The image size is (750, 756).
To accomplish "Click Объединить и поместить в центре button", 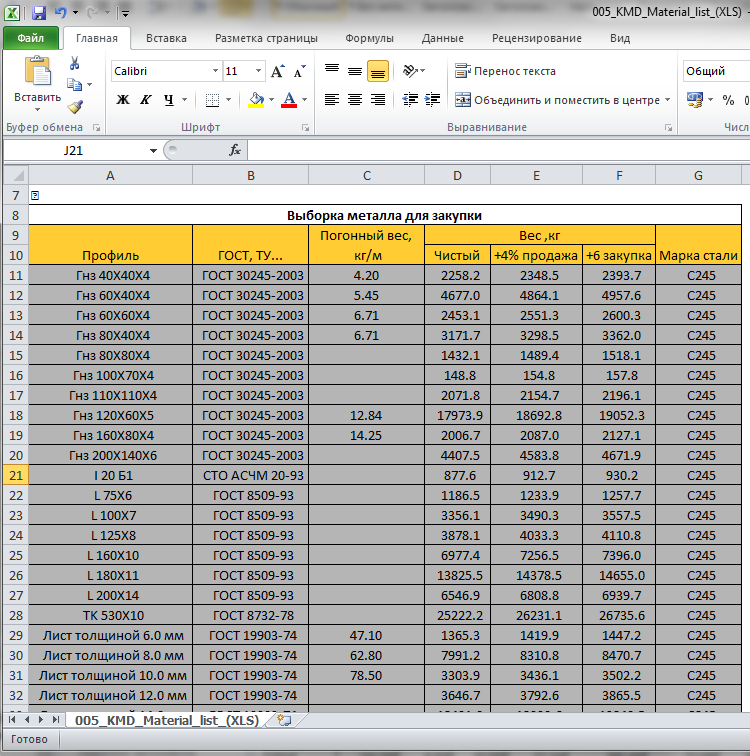I will [558, 100].
